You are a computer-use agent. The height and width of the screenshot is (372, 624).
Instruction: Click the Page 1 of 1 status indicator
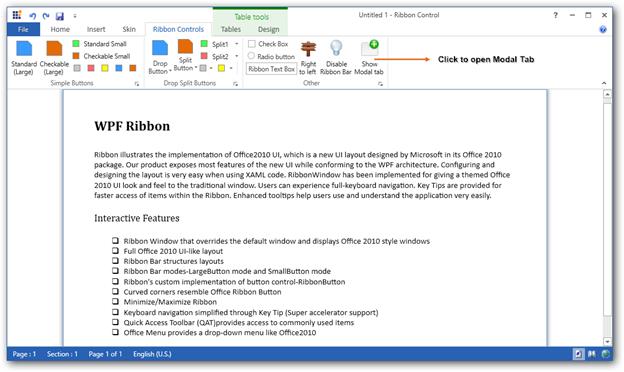(x=105, y=354)
